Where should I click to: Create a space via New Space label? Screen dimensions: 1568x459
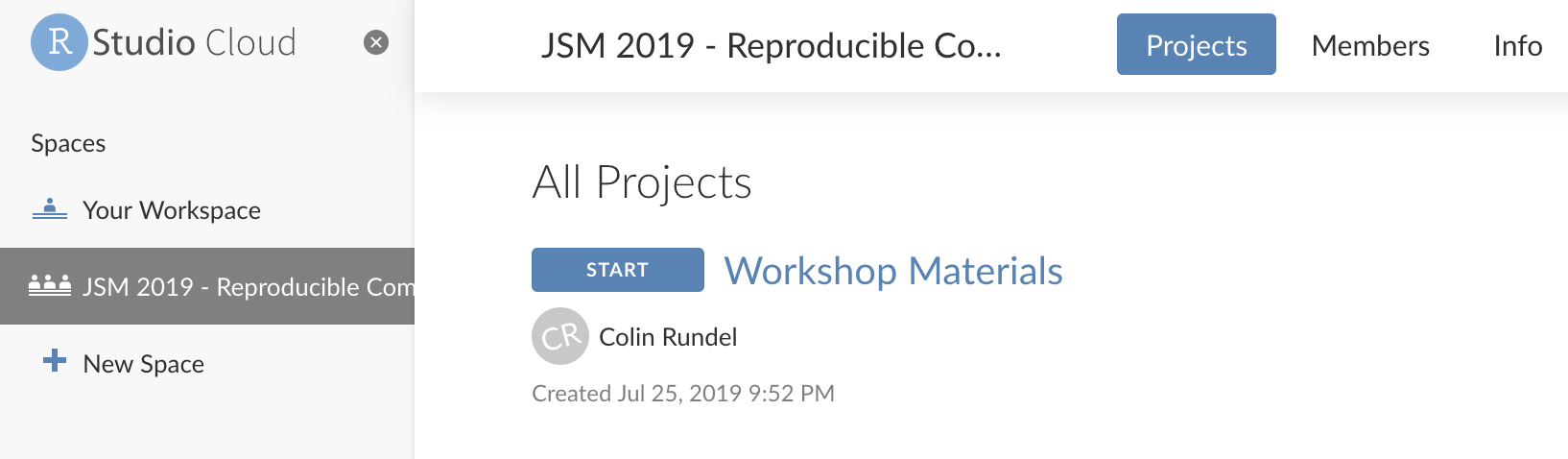[144, 364]
